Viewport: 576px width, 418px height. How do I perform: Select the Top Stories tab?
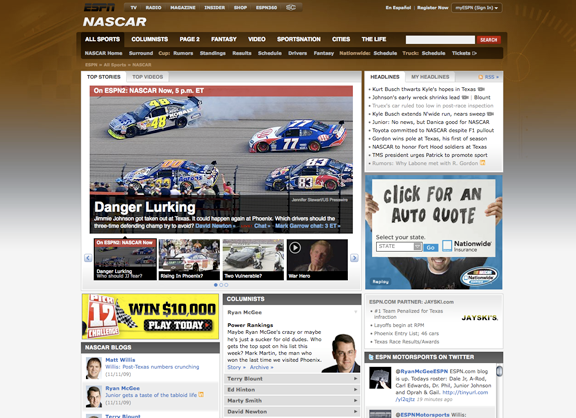pyautogui.click(x=104, y=77)
